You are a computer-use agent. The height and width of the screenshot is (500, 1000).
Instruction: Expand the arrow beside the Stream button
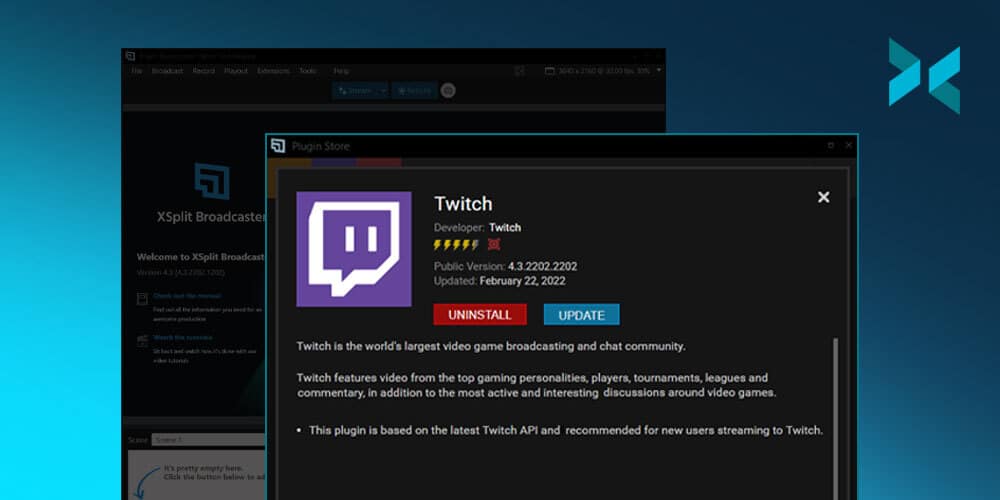(x=383, y=91)
